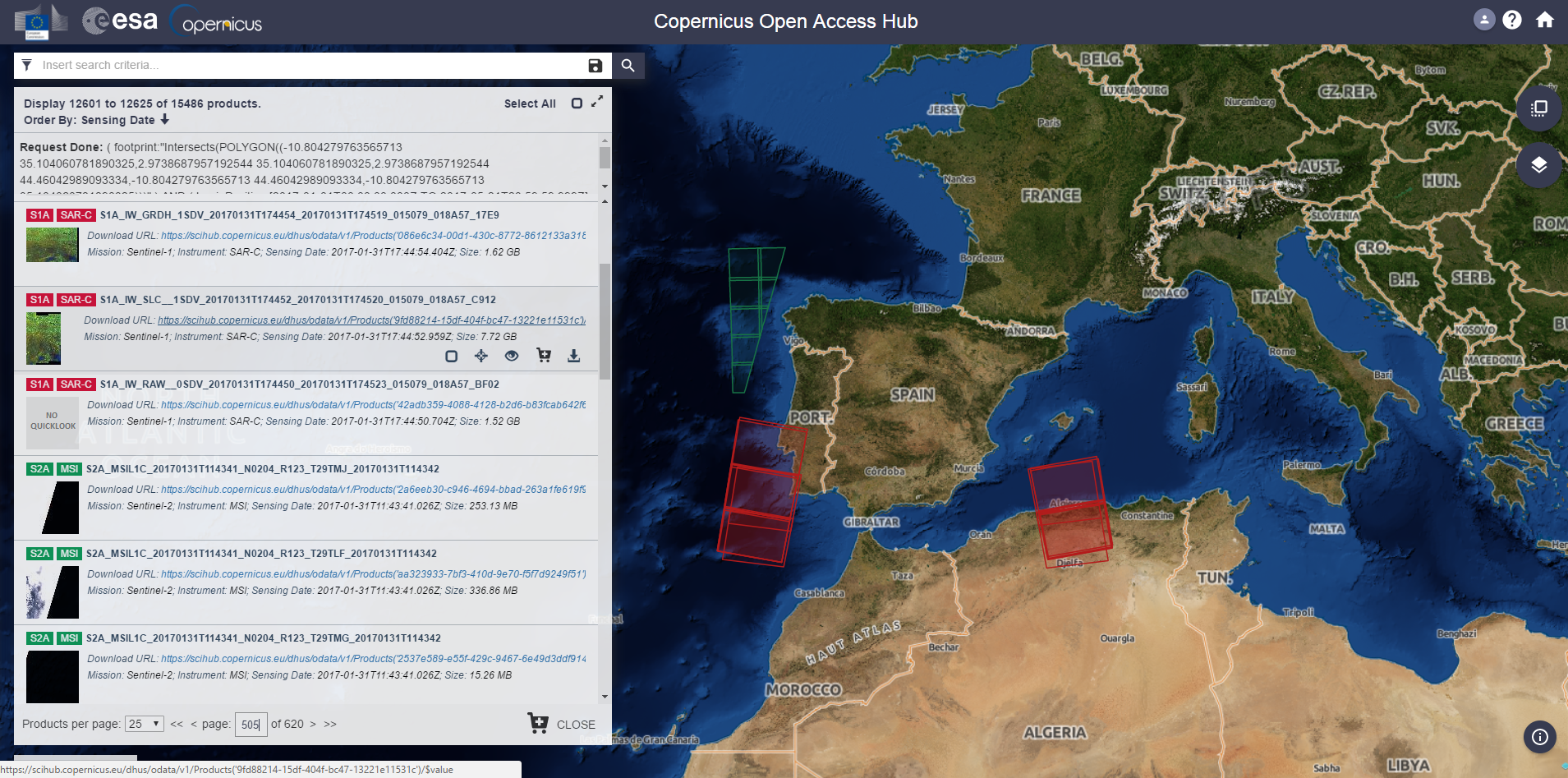Viewport: 1568px width, 778px height.
Task: Open Products per page dropdown
Action: tap(145, 724)
